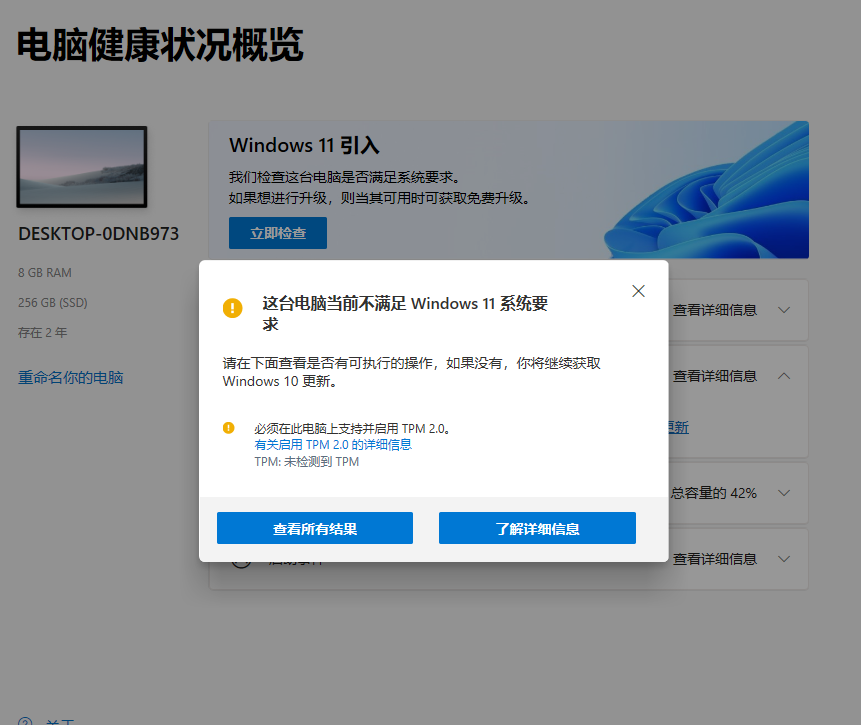The image size is (861, 725).
Task: Close the Windows 11 requirements dialog
Action: click(x=638, y=291)
